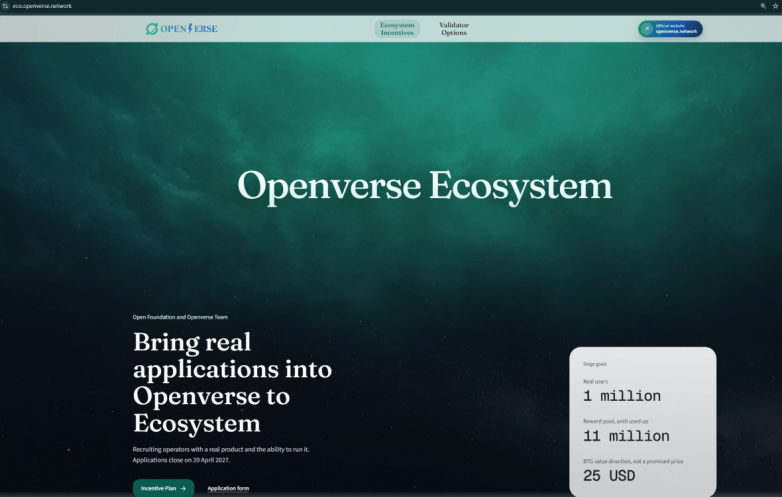
Task: Click the "11 million" reward pool value
Action: click(x=626, y=436)
